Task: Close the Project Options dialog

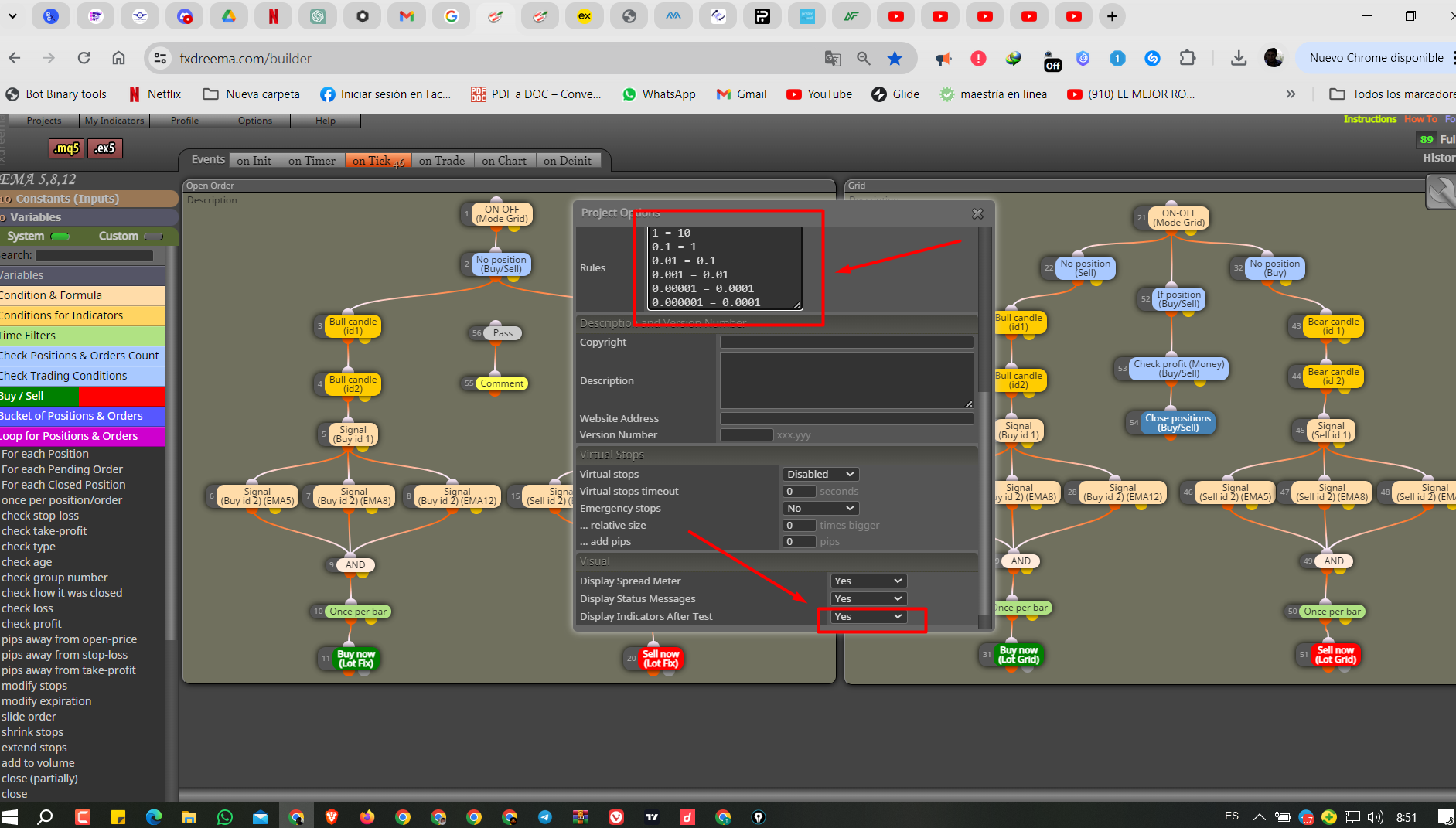Action: (x=977, y=213)
